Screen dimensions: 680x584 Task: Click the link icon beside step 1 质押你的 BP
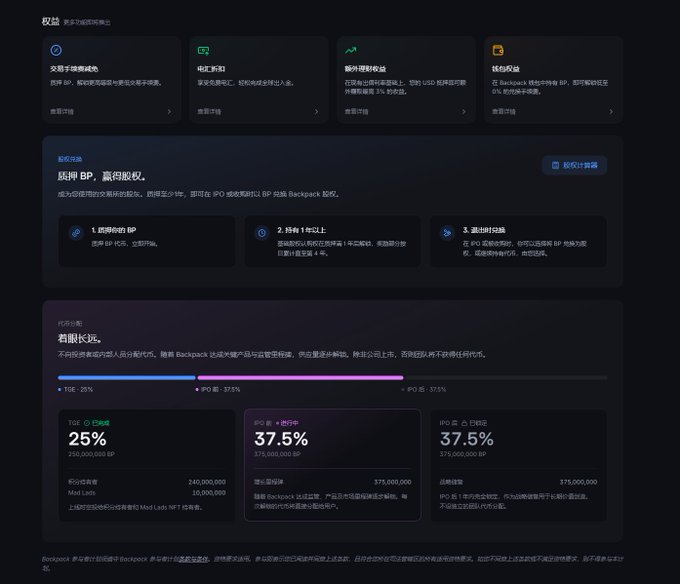tap(76, 233)
